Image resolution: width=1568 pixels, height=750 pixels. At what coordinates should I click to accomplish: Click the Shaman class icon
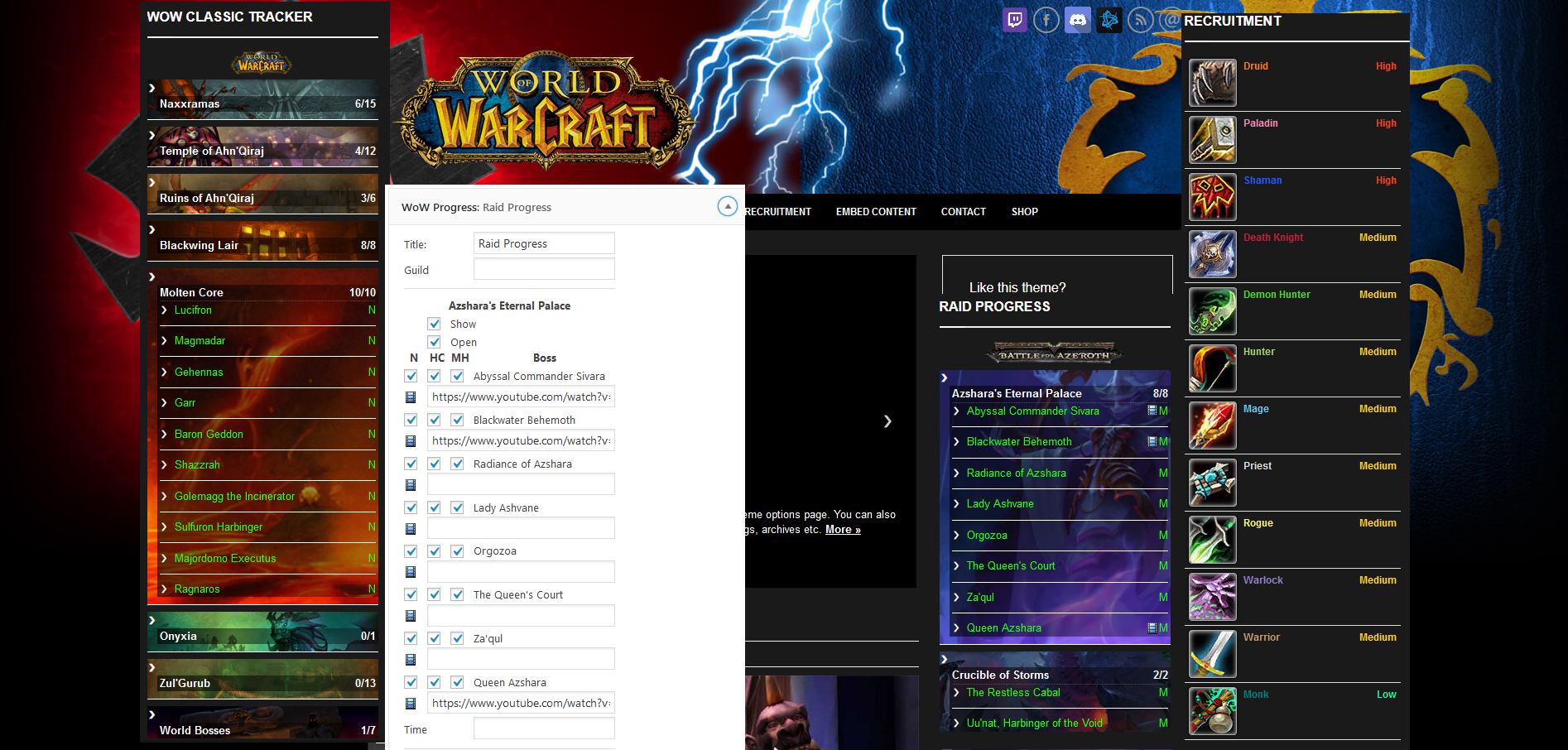point(1213,197)
